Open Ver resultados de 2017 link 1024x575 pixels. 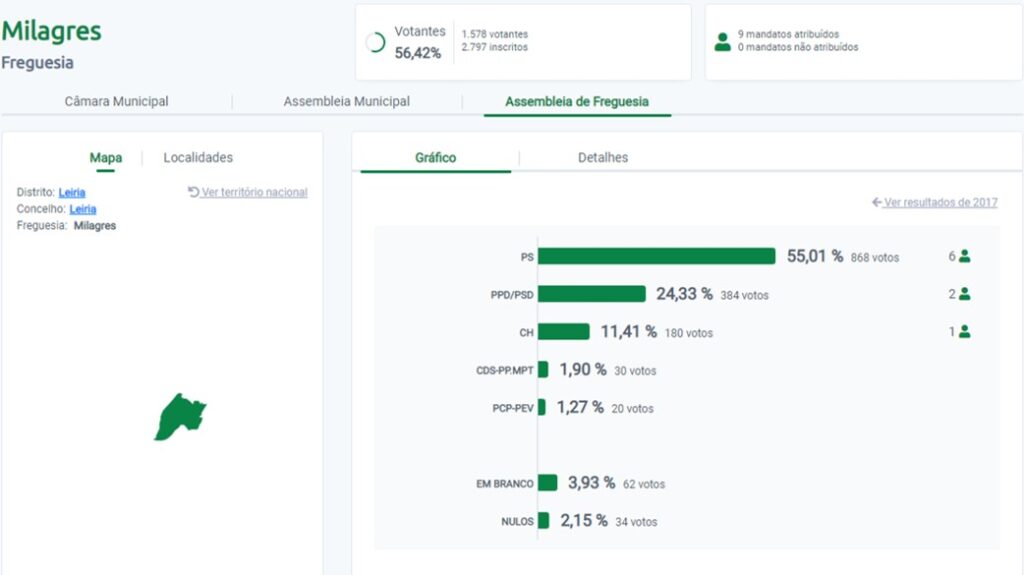[x=941, y=202]
